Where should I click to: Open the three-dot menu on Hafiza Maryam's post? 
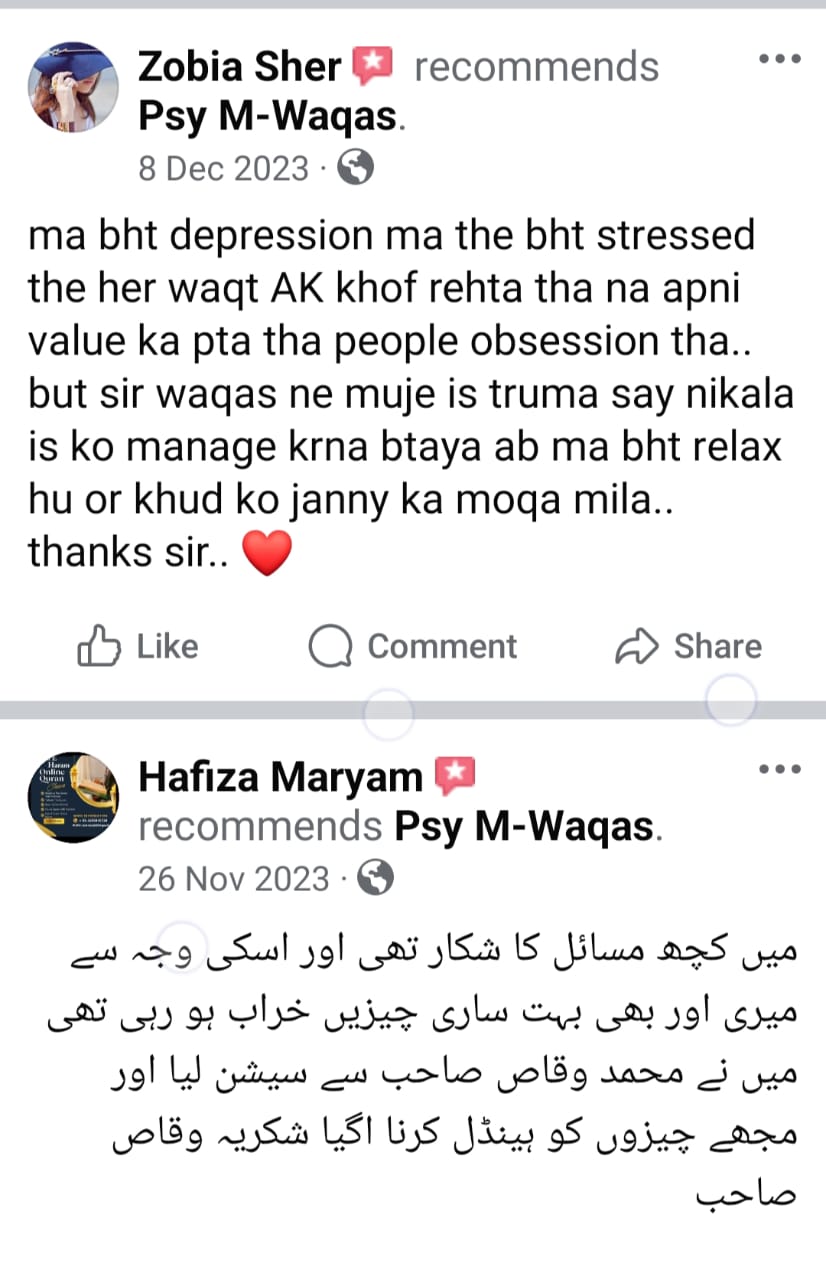pos(780,770)
